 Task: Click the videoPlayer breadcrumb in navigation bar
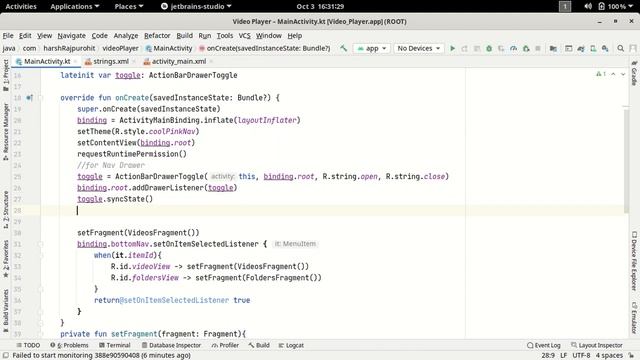120,48
